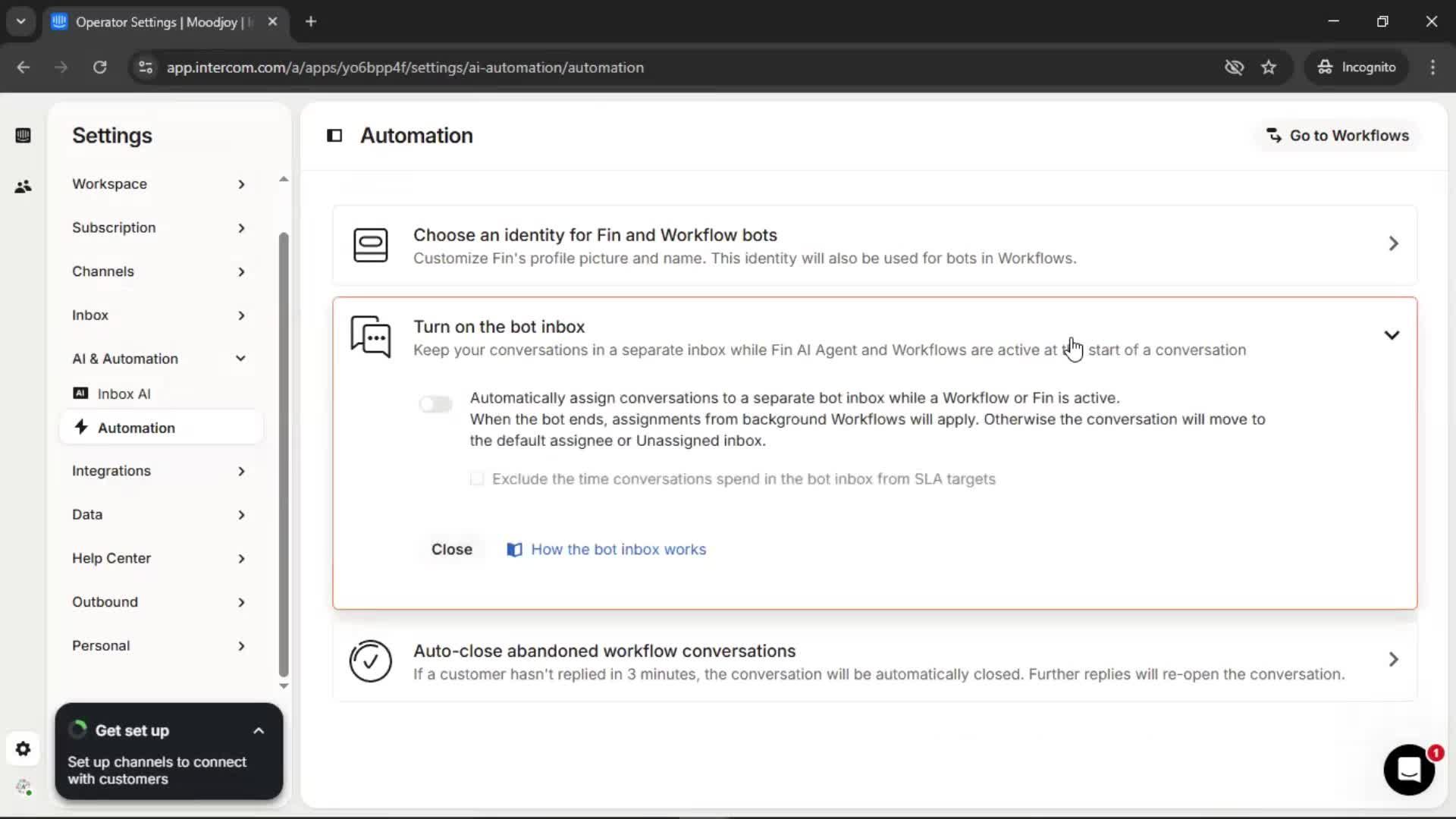Click the Automation page title
The height and width of the screenshot is (819, 1456).
[416, 136]
